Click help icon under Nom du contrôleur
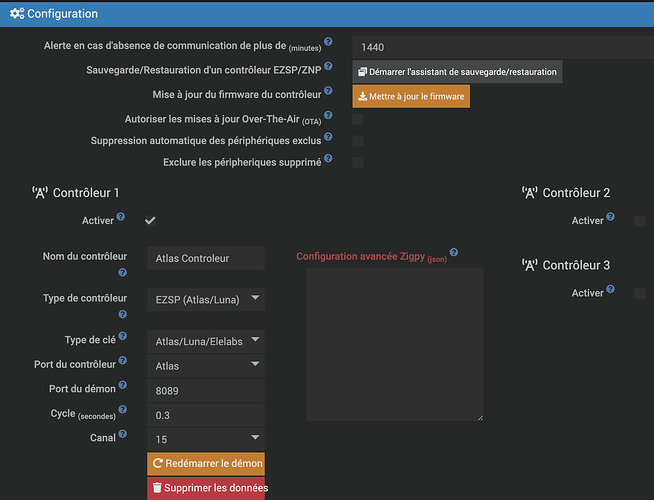654x500 pixels. tap(123, 272)
